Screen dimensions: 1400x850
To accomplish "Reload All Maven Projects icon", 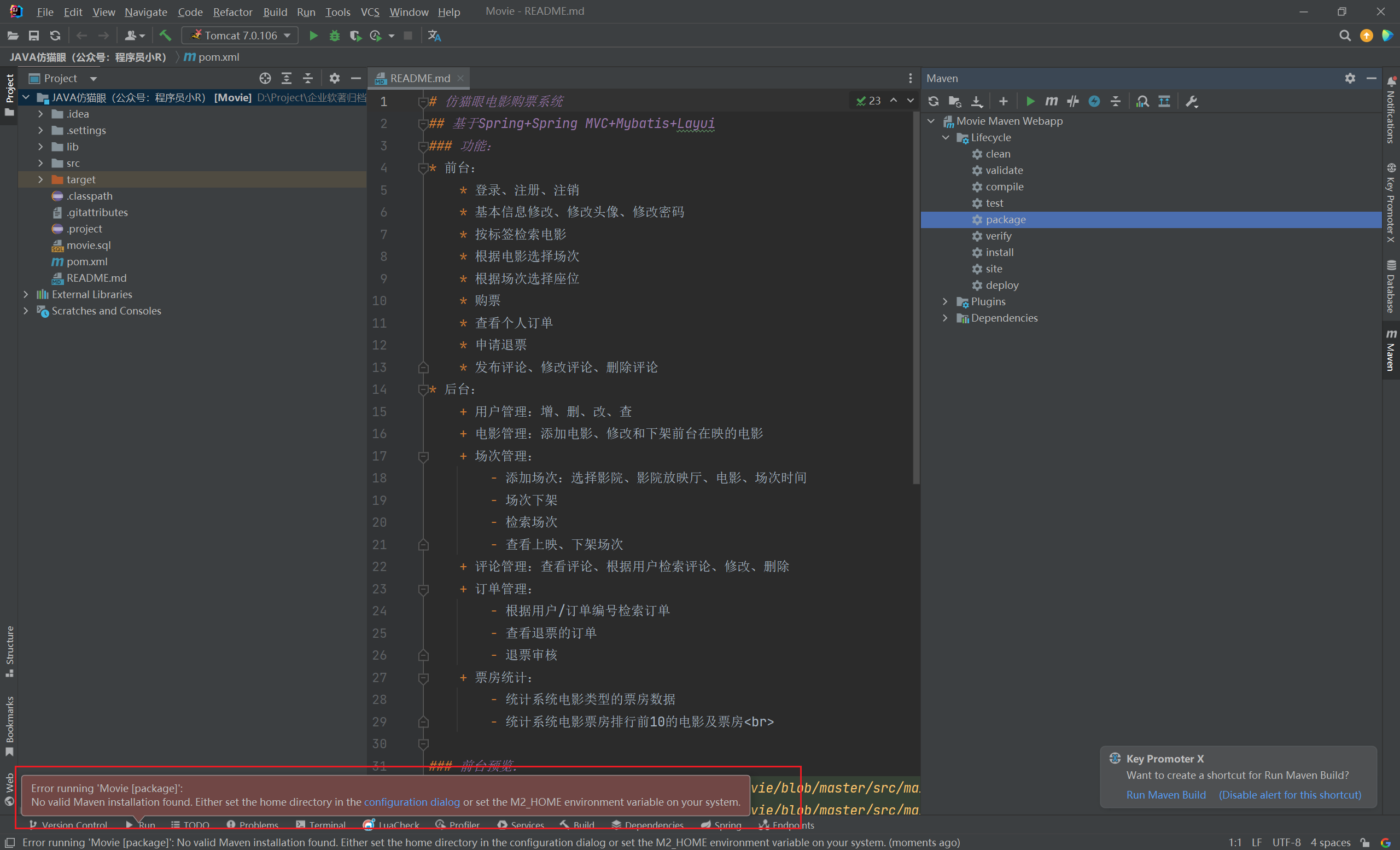I will pyautogui.click(x=933, y=101).
